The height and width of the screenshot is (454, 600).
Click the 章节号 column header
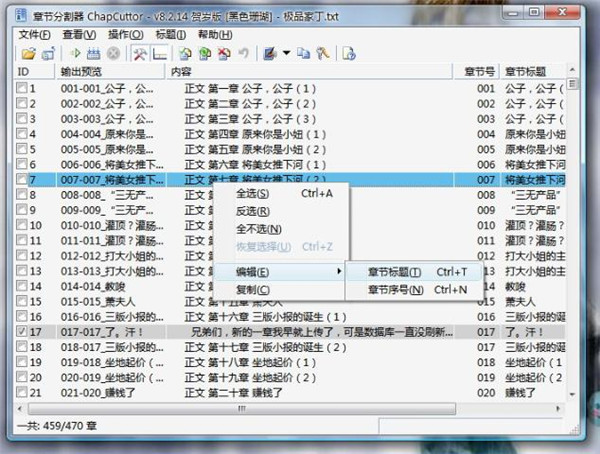[x=477, y=72]
